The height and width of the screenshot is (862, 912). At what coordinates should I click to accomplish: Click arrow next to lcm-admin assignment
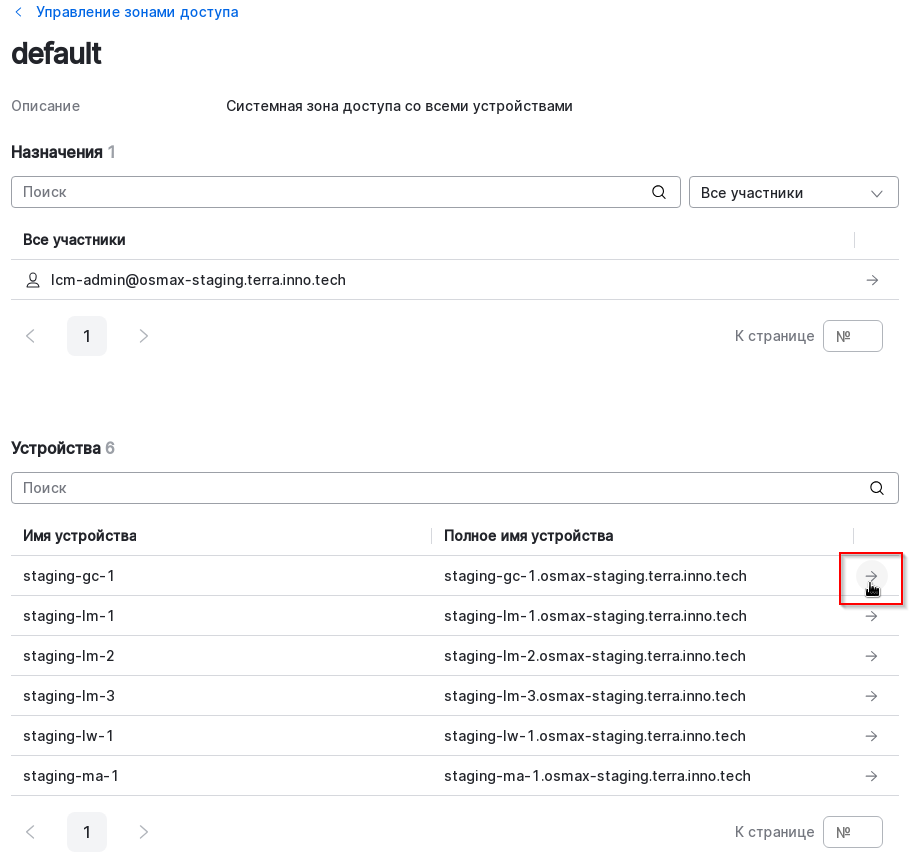(871, 280)
